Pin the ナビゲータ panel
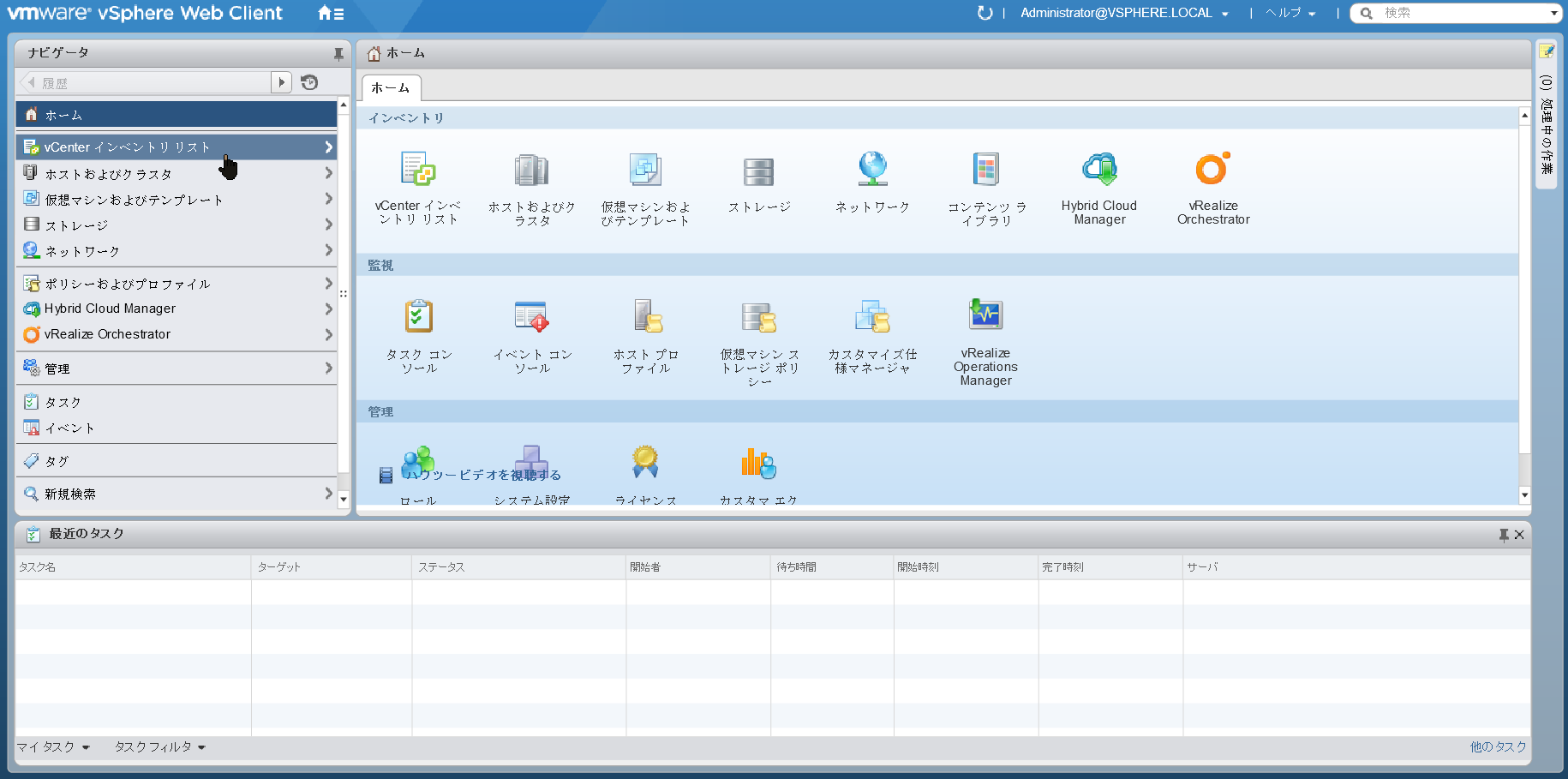 (338, 54)
